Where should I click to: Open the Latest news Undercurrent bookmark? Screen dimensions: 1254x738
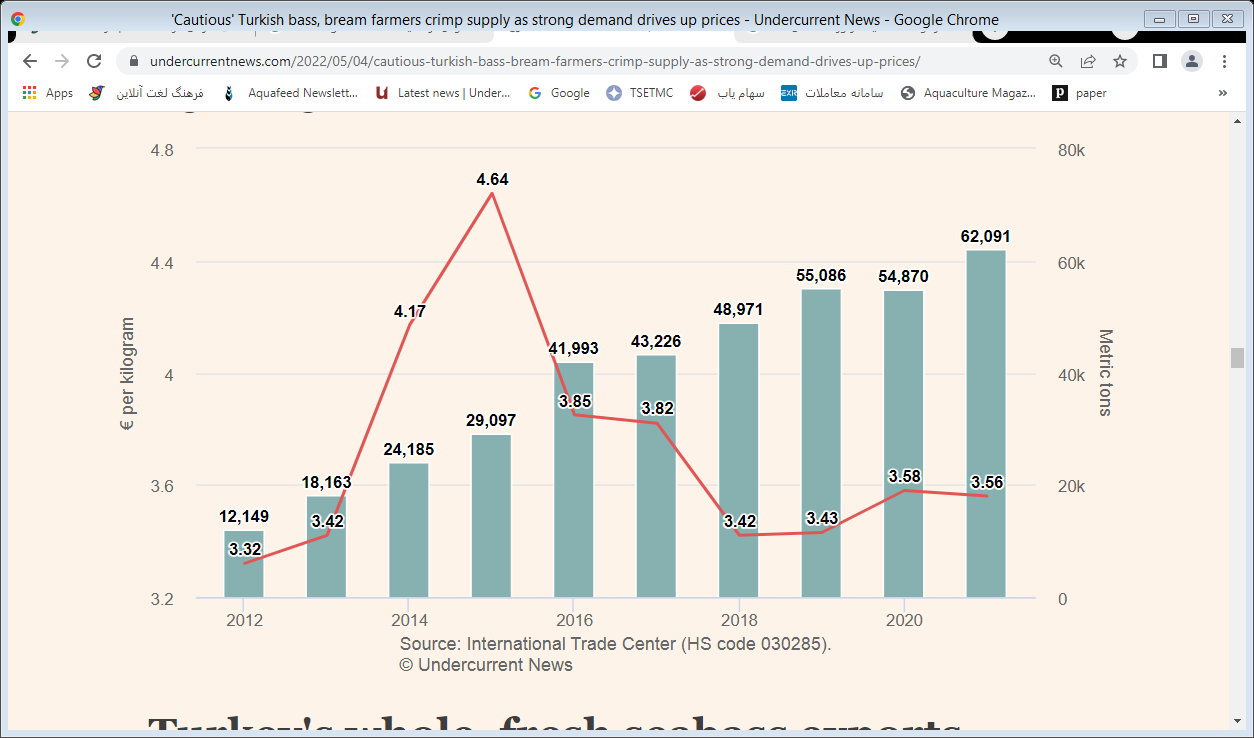coord(443,93)
